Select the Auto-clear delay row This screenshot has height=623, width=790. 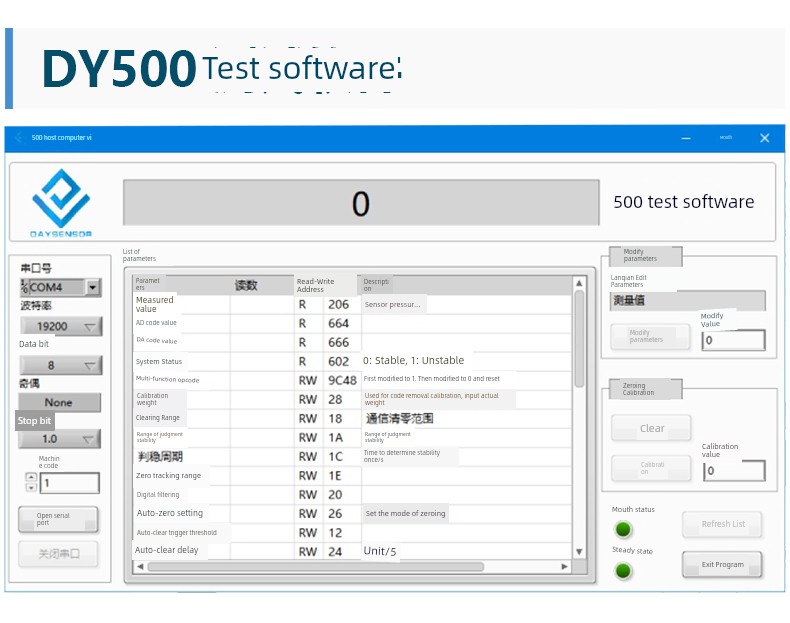pos(352,551)
